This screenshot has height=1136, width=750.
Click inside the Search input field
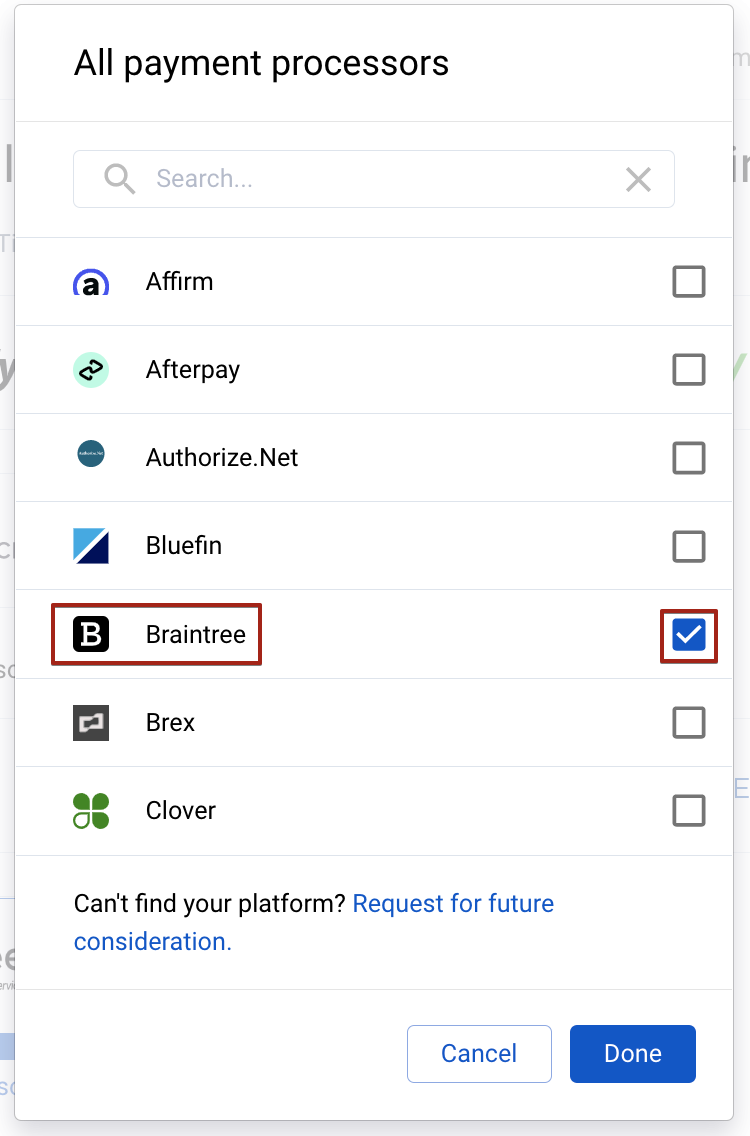[x=350, y=178]
